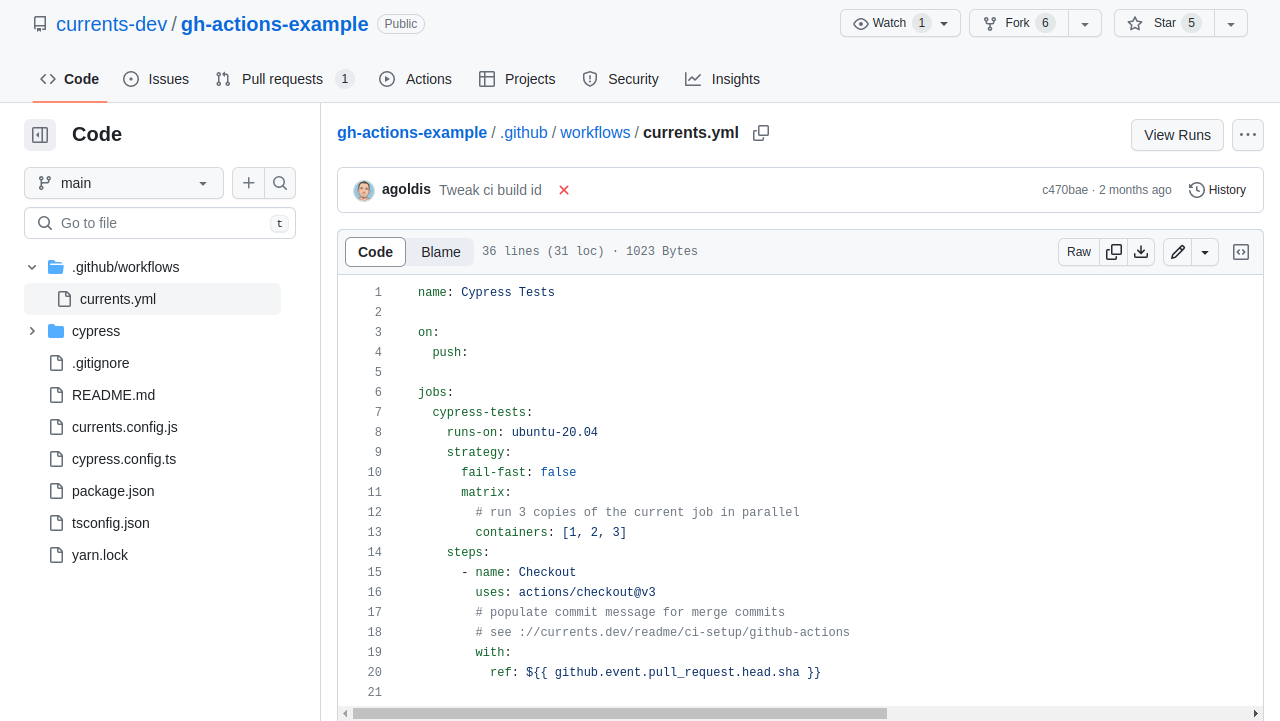Image resolution: width=1280 pixels, height=721 pixels.
Task: Open the Insights tab
Action: click(722, 79)
